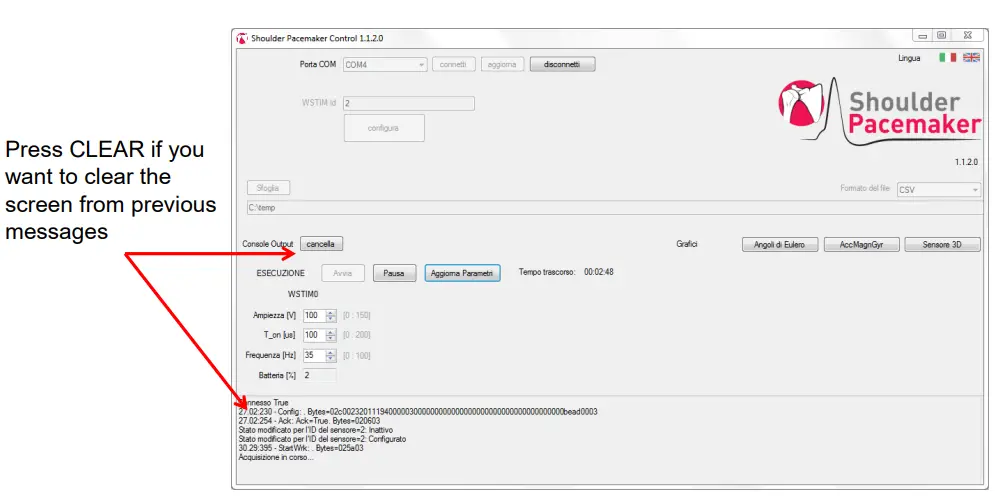Switch language to Italian flag
1000x500 pixels.
pos(947,57)
